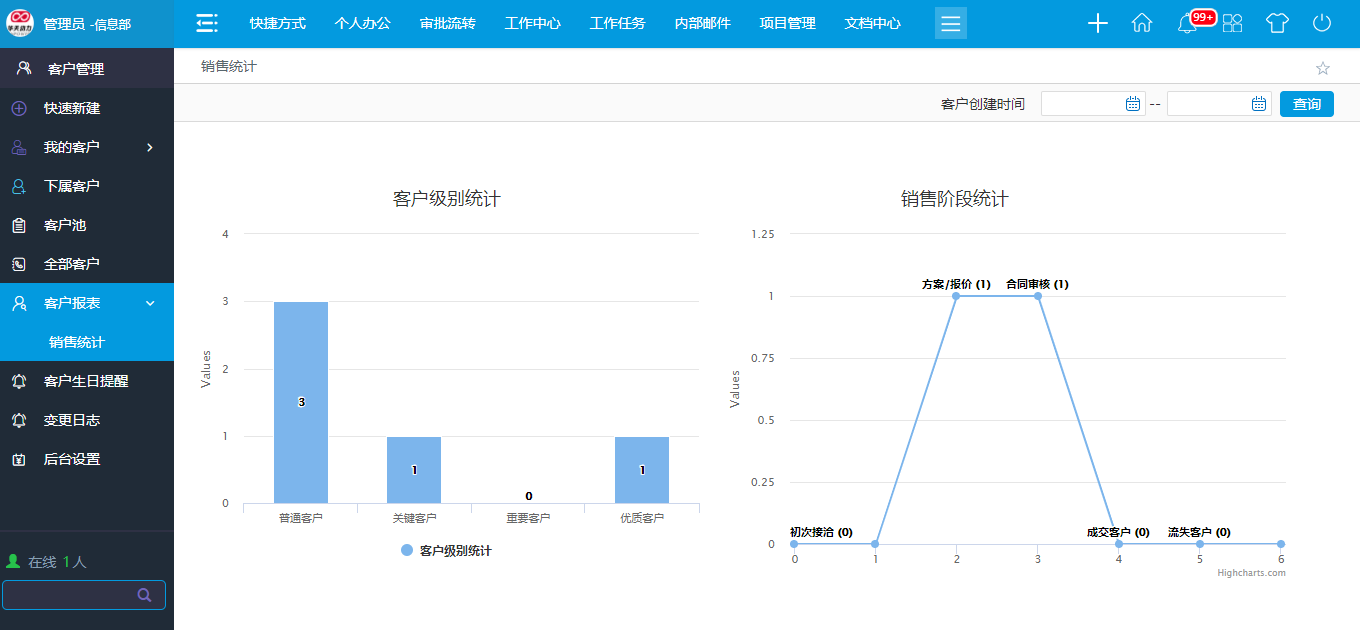Image resolution: width=1360 pixels, height=630 pixels.
Task: Click the 普通客户 bar in chart
Action: coord(301,402)
